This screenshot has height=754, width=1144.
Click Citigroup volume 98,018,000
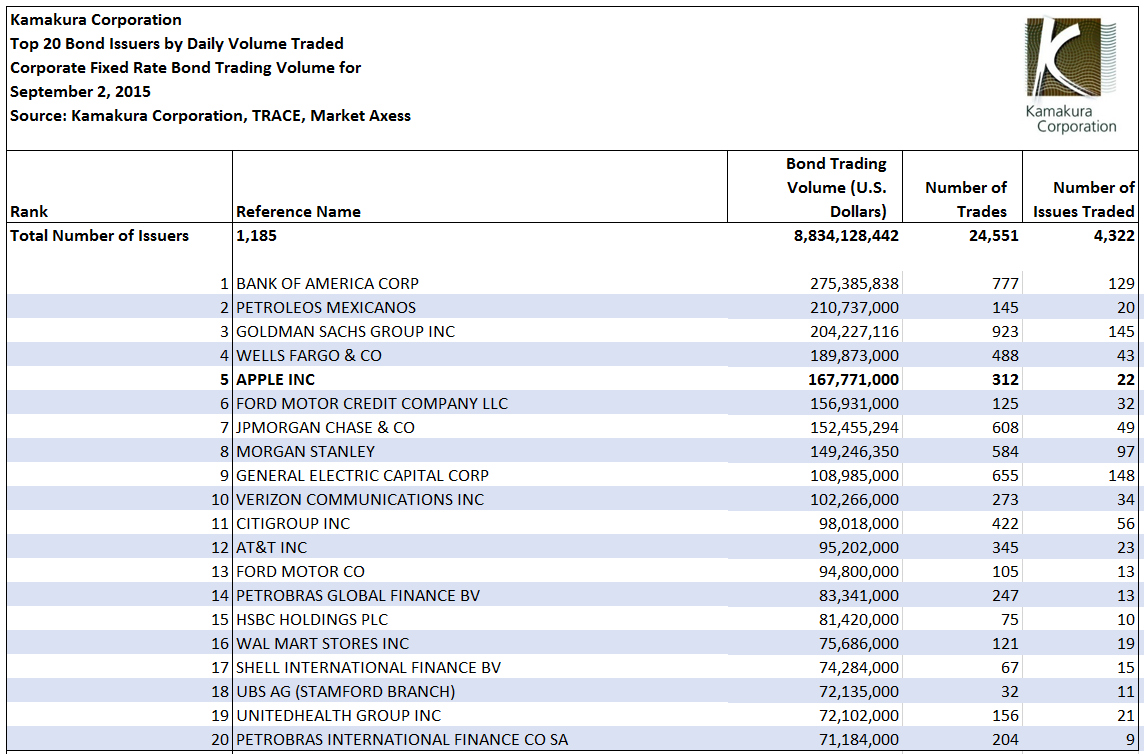tap(859, 523)
